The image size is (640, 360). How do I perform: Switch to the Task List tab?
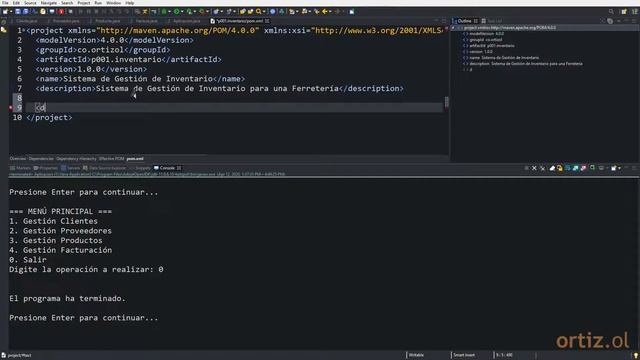point(492,21)
